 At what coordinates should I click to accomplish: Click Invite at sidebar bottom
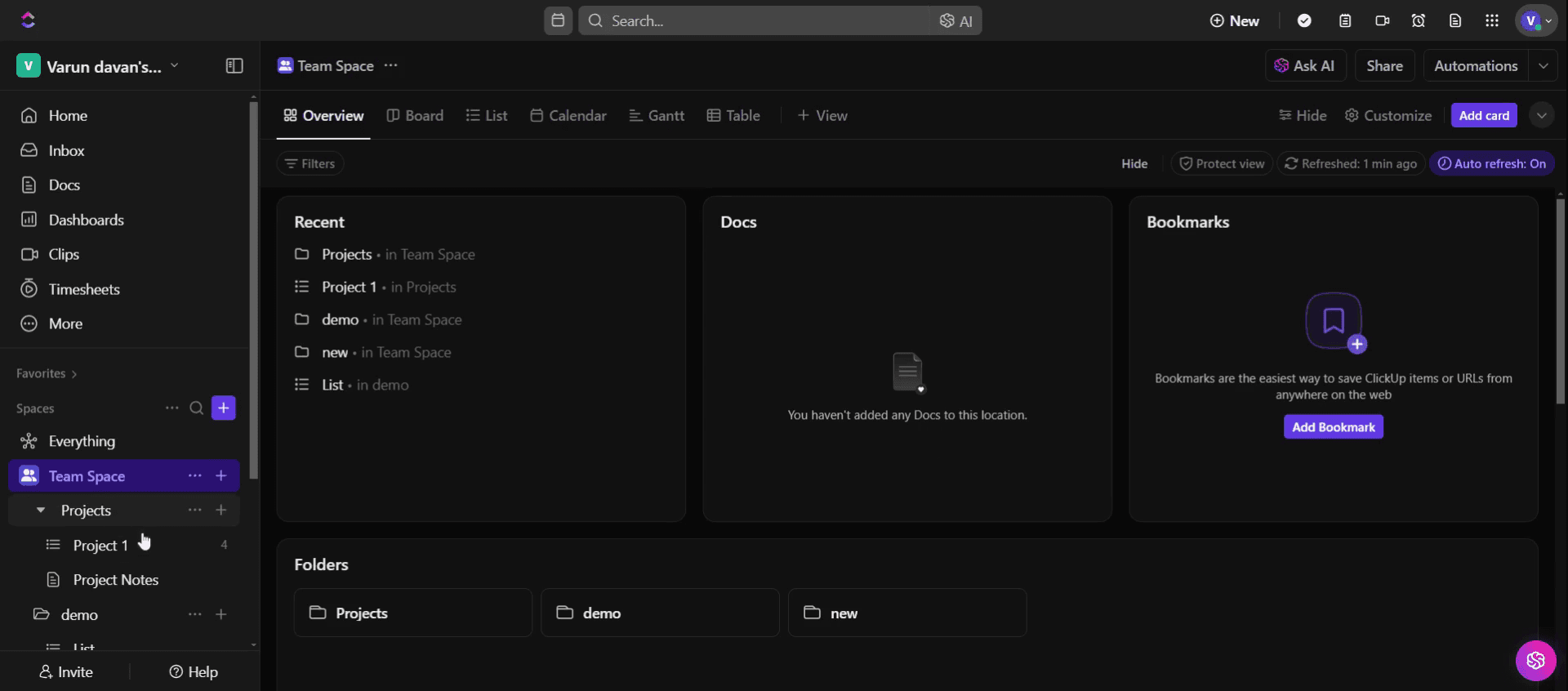[x=66, y=671]
